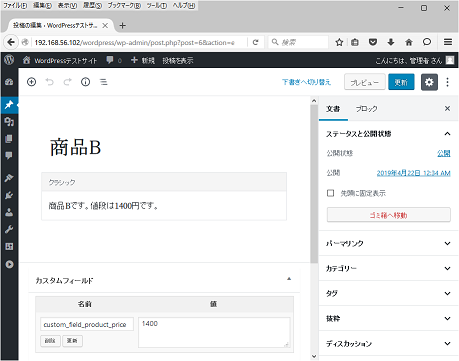Expand the パーマリンク panel
Screen dimensions: 459x361
[x=388, y=243]
